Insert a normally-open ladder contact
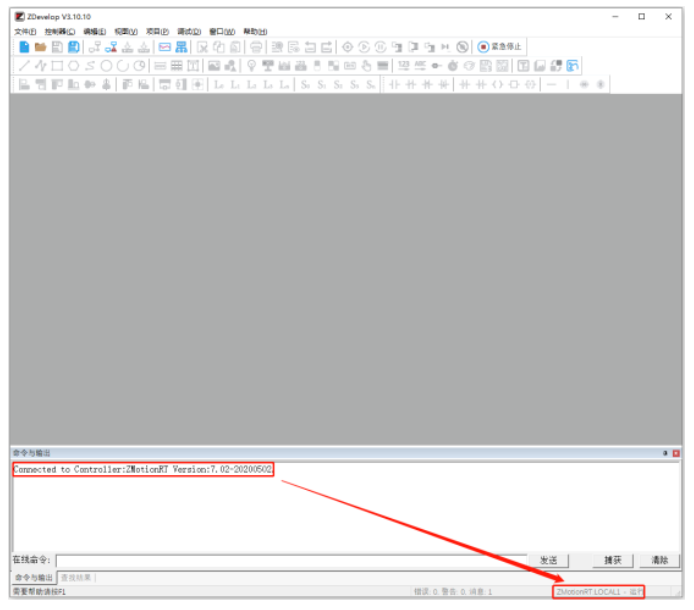694x610 pixels. (x=394, y=84)
